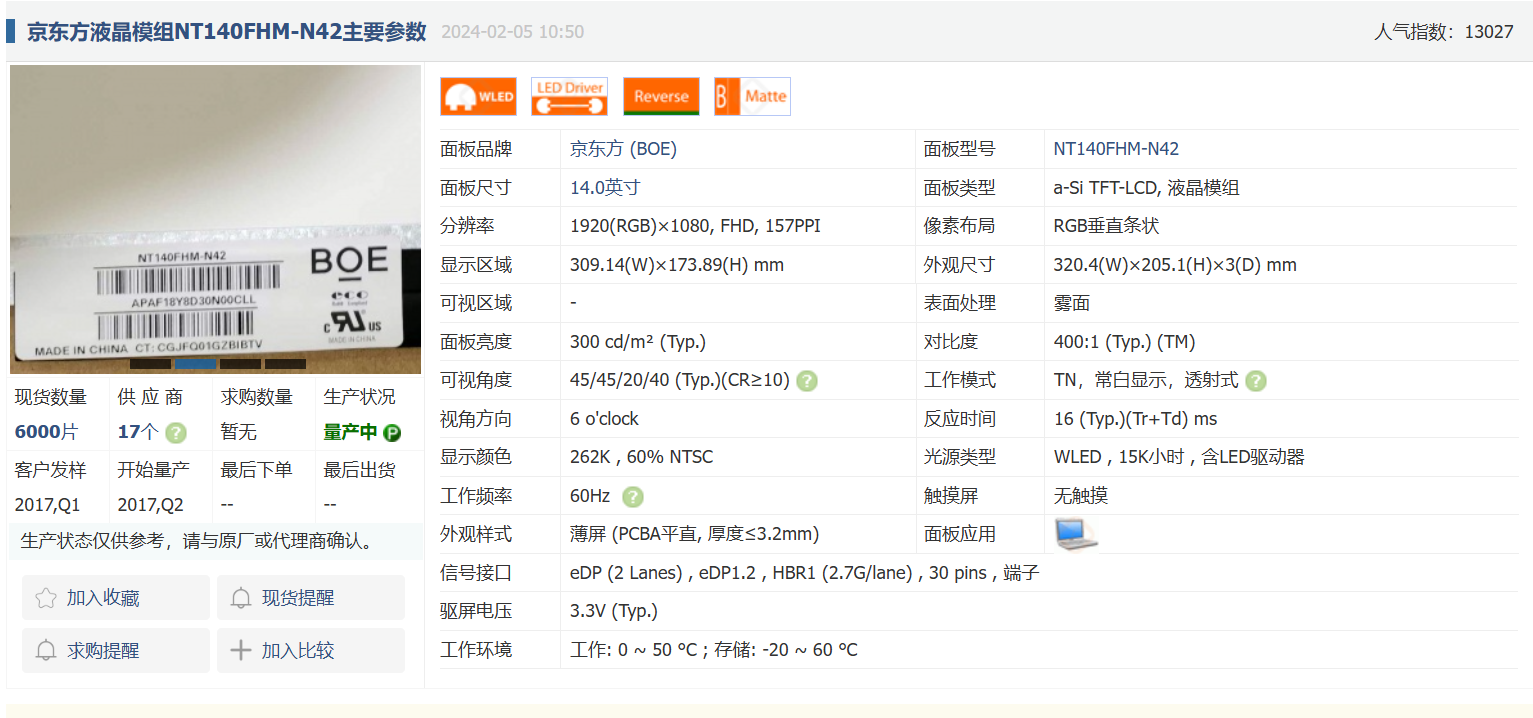Click the 薄屏 (PCBA平直, 厚度≤3.2mm) value

click(695, 534)
